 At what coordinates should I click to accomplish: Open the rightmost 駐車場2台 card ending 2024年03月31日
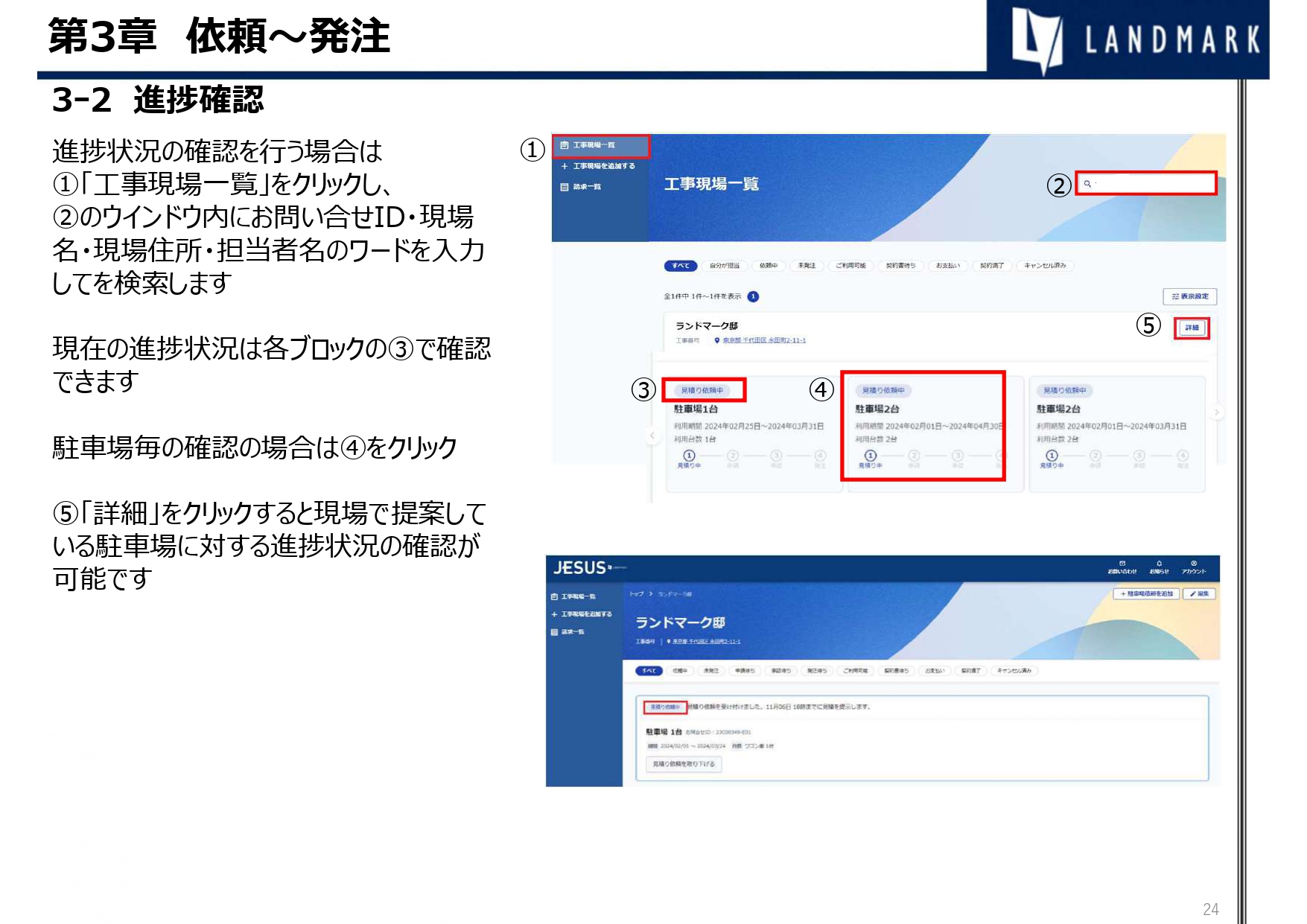[x=1117, y=436]
